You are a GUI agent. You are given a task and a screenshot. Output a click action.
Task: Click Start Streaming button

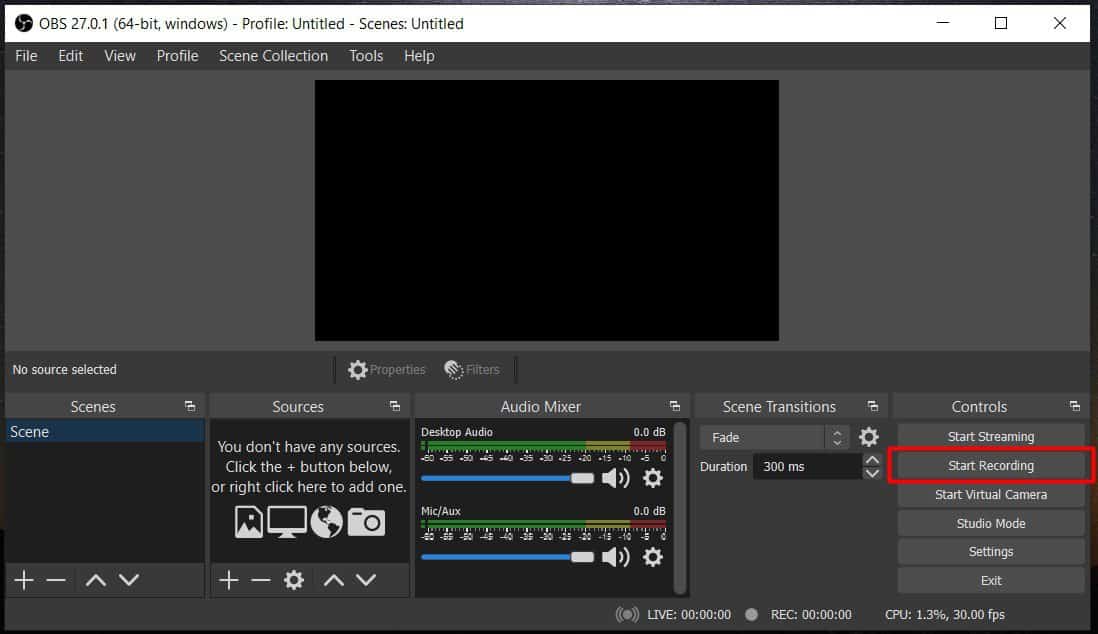991,436
